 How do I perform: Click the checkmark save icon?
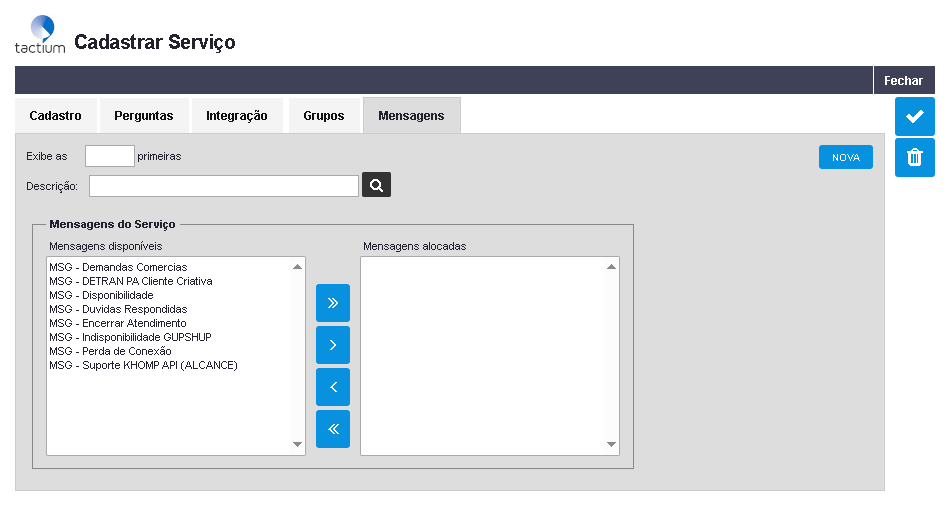tap(914, 117)
